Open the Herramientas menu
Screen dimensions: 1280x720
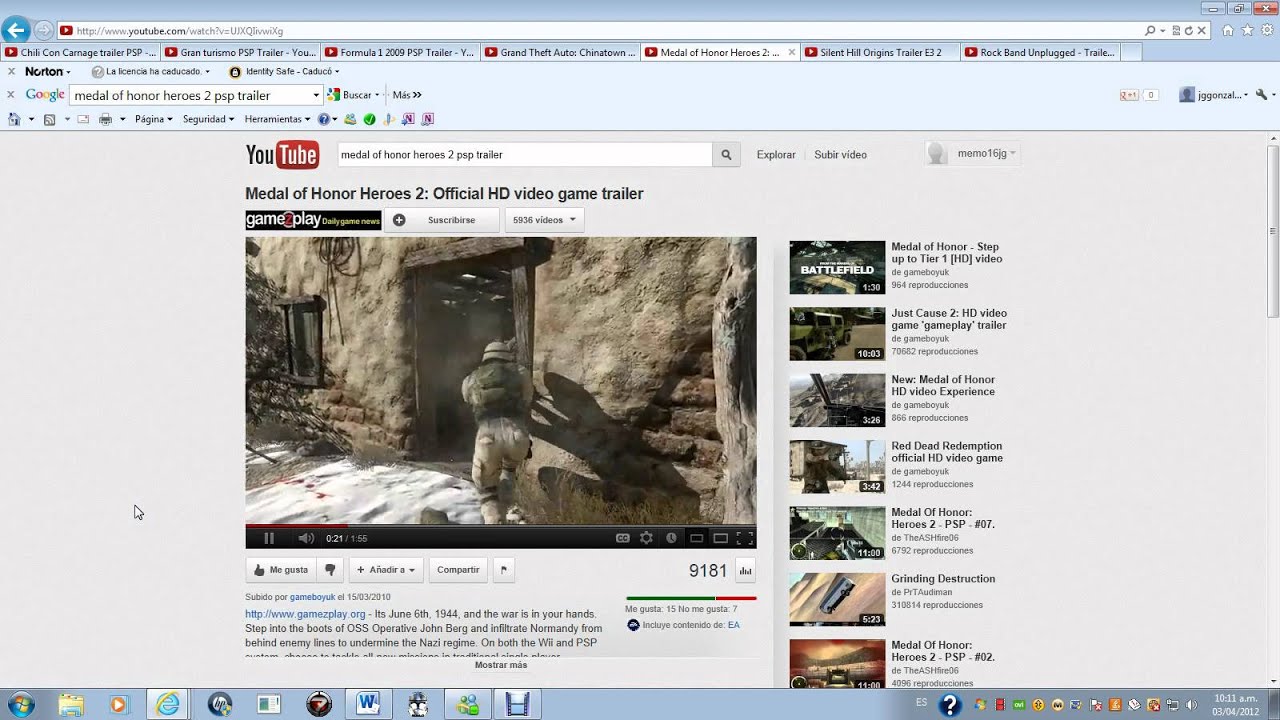tap(277, 119)
